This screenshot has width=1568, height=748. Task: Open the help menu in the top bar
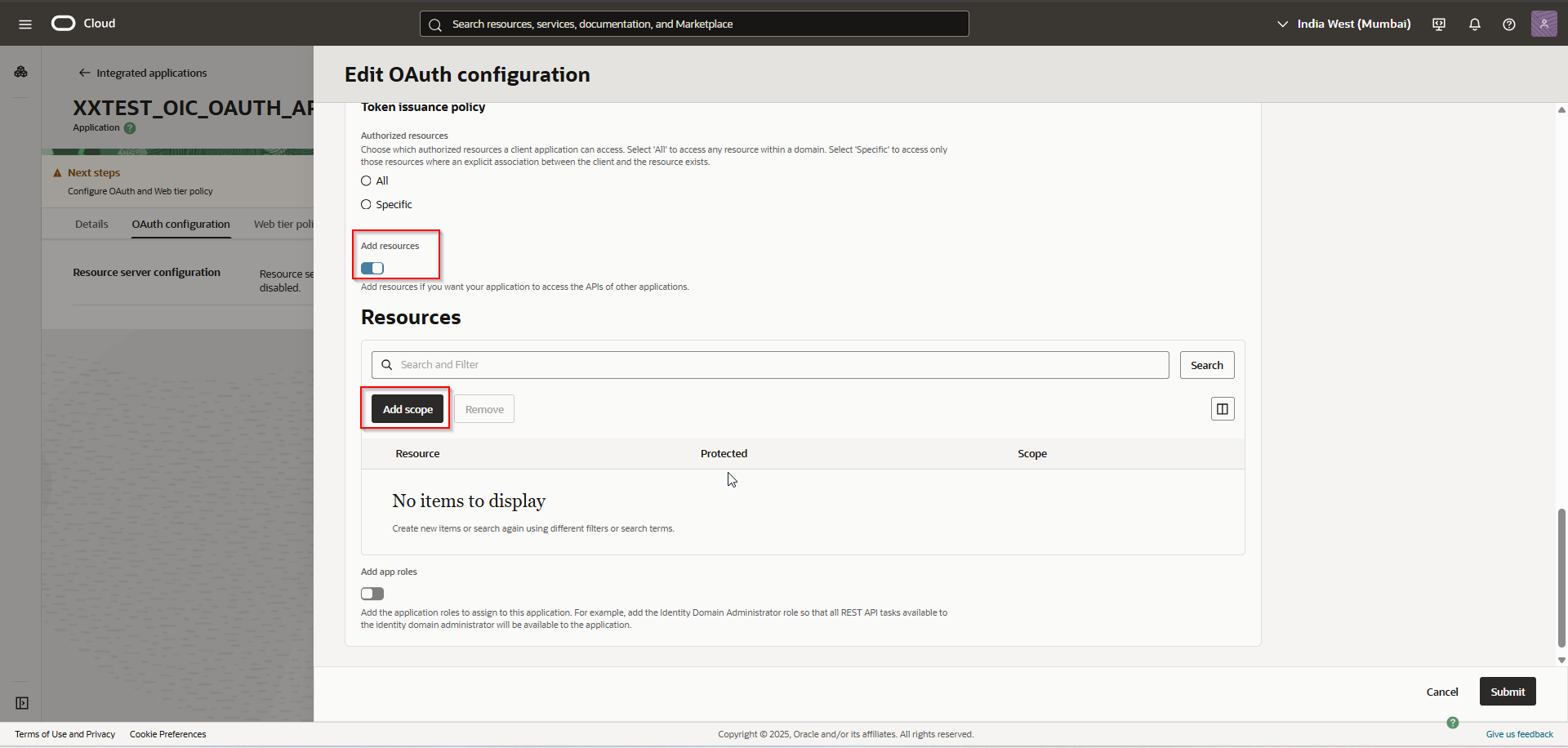coord(1508,24)
